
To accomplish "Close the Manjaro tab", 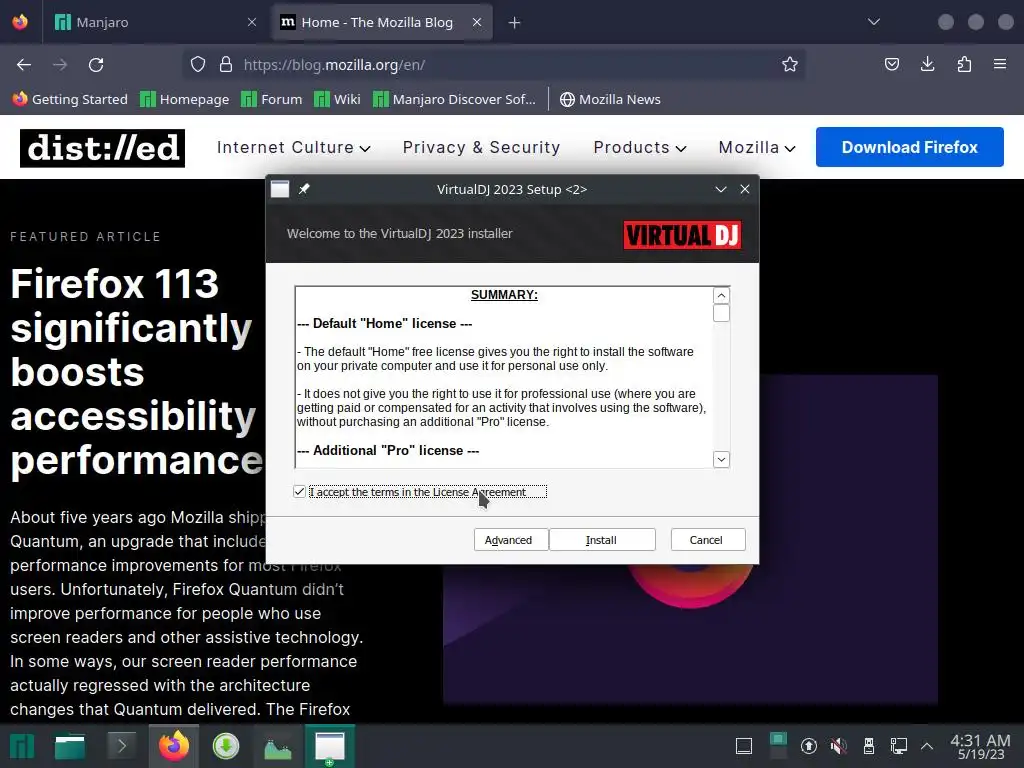I will [251, 22].
